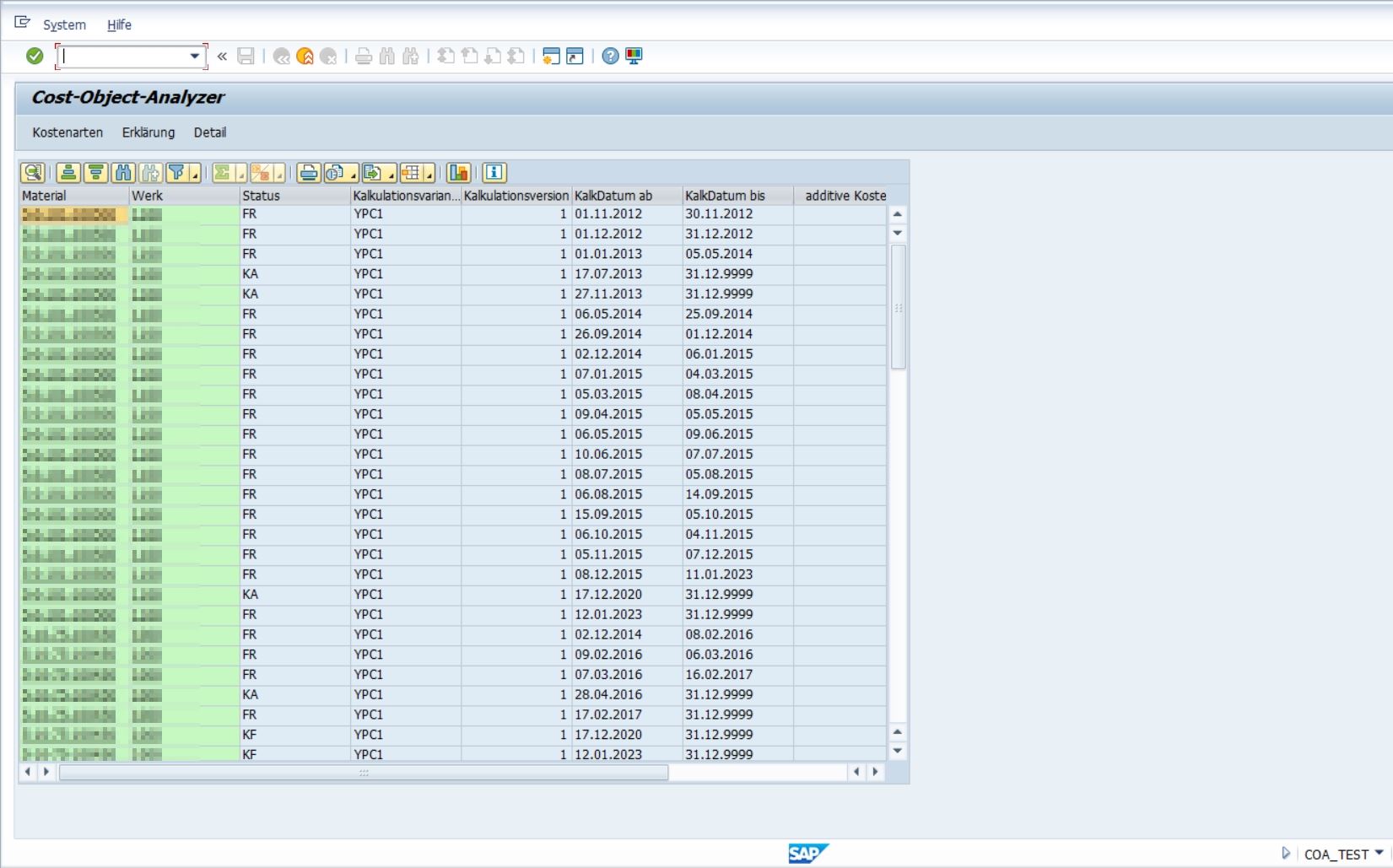Click the green Enter checkmark icon
The height and width of the screenshot is (868, 1393).
click(x=35, y=56)
